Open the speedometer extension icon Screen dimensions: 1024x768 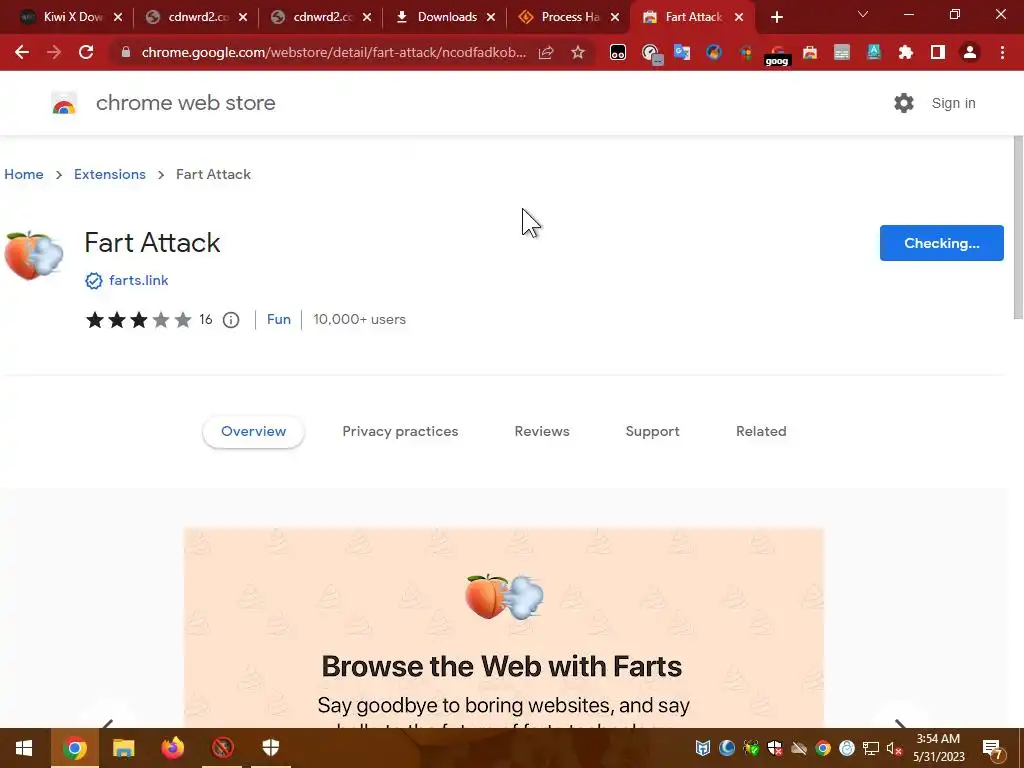tap(650, 53)
